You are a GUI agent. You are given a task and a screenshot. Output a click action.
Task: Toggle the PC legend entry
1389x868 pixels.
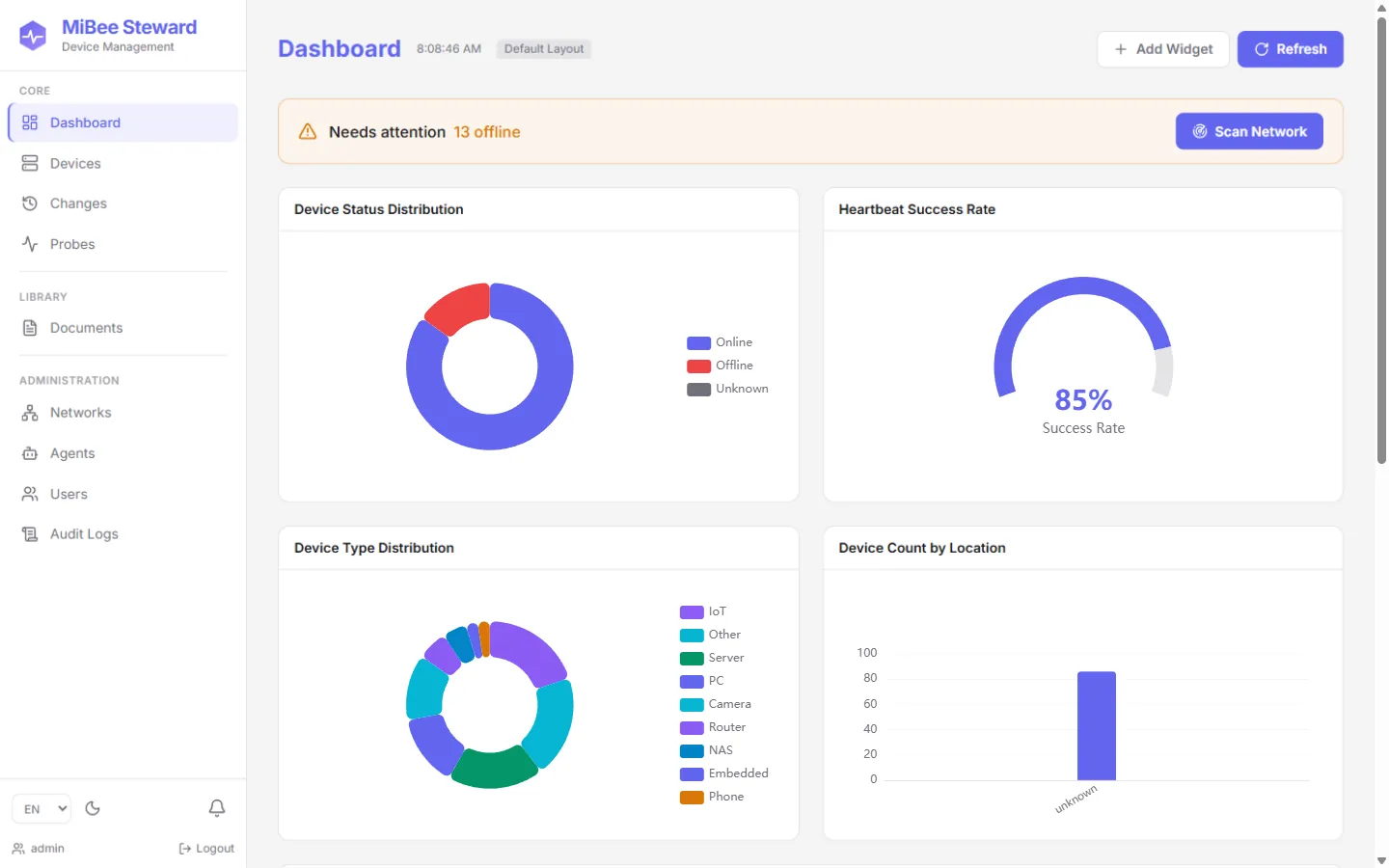(702, 681)
